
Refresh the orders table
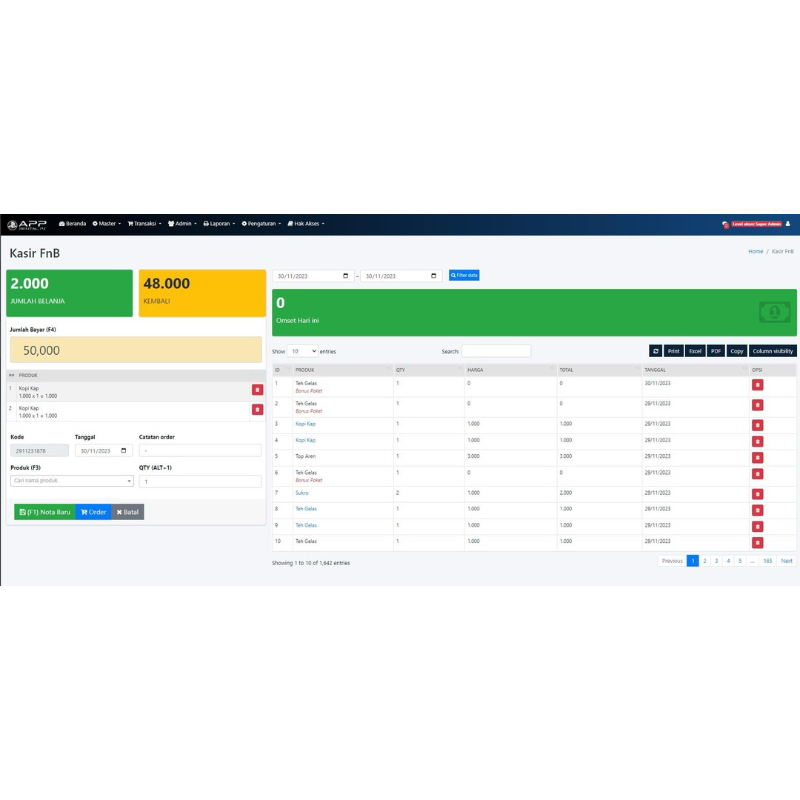[656, 351]
